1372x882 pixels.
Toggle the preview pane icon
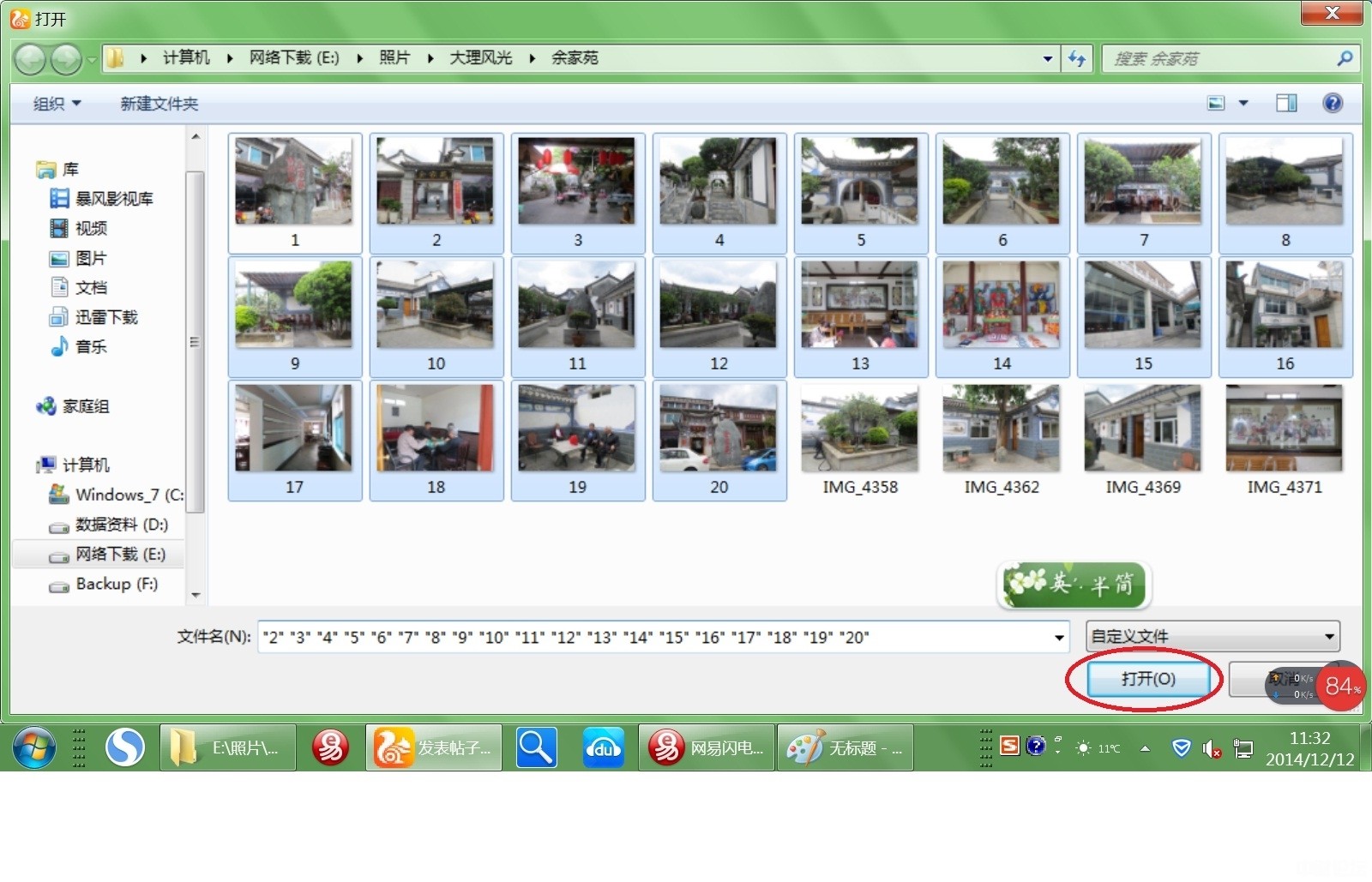click(1286, 104)
